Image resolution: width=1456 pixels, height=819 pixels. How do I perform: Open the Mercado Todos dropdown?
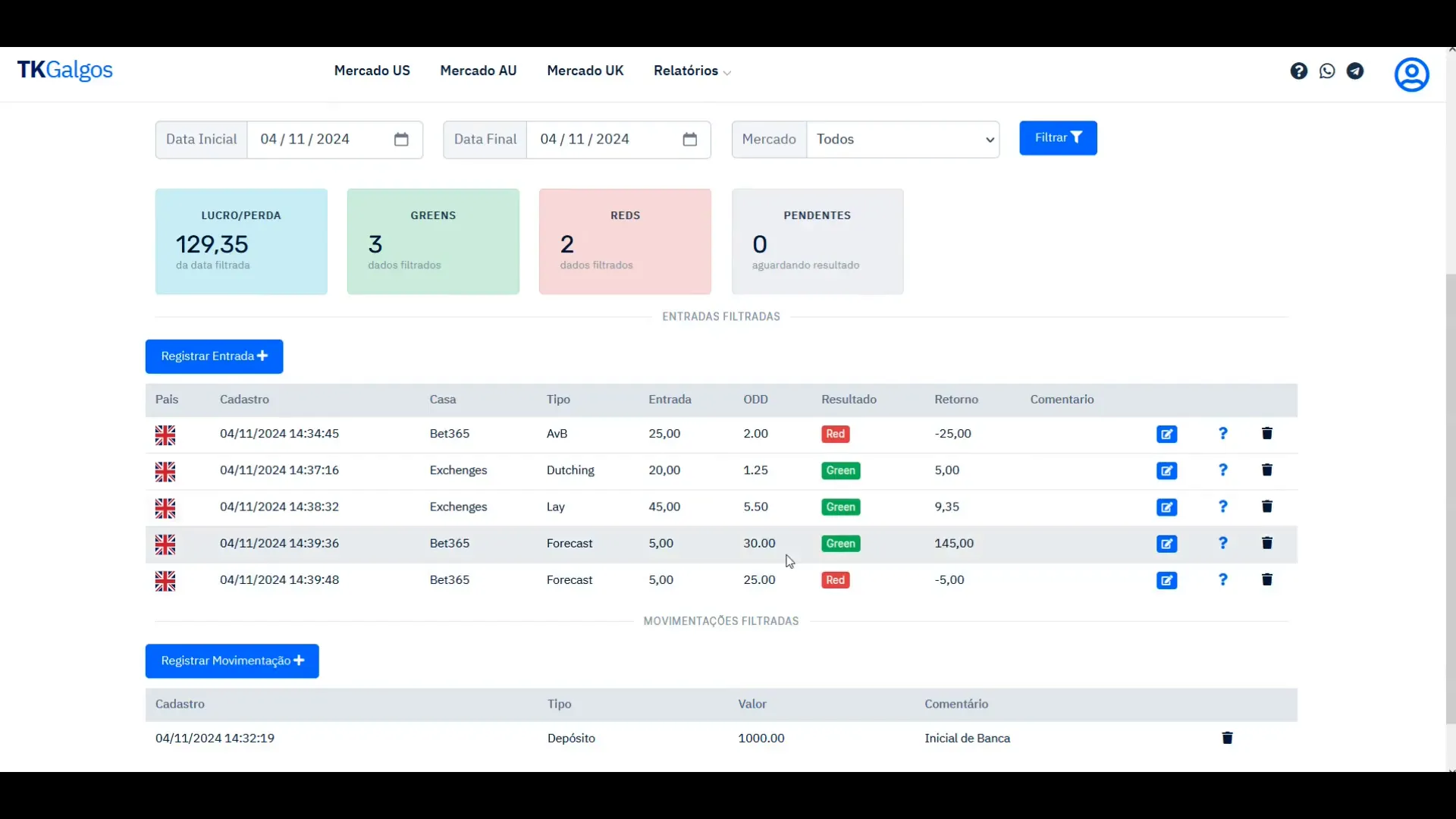(x=902, y=140)
